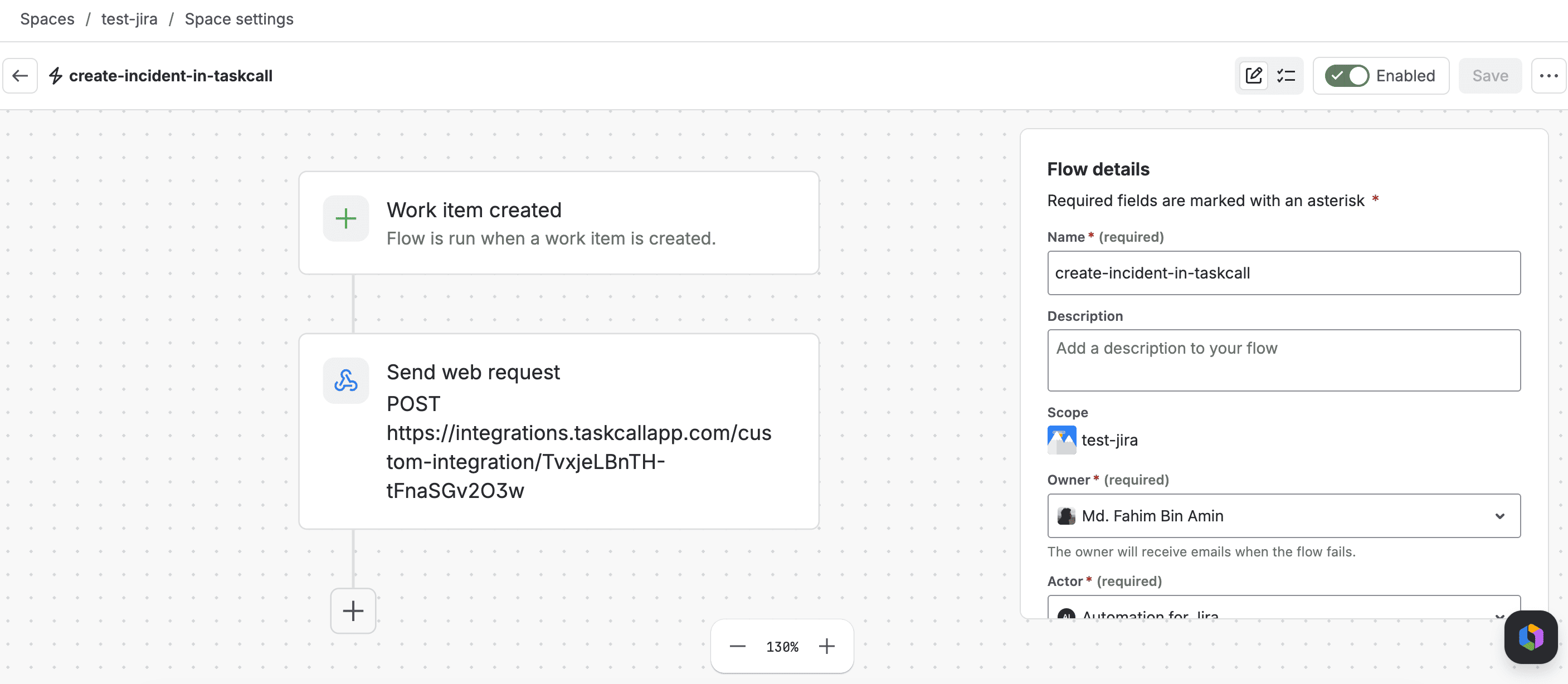Open the flow editor pencil icon
Viewport: 1568px width, 684px height.
click(x=1253, y=75)
